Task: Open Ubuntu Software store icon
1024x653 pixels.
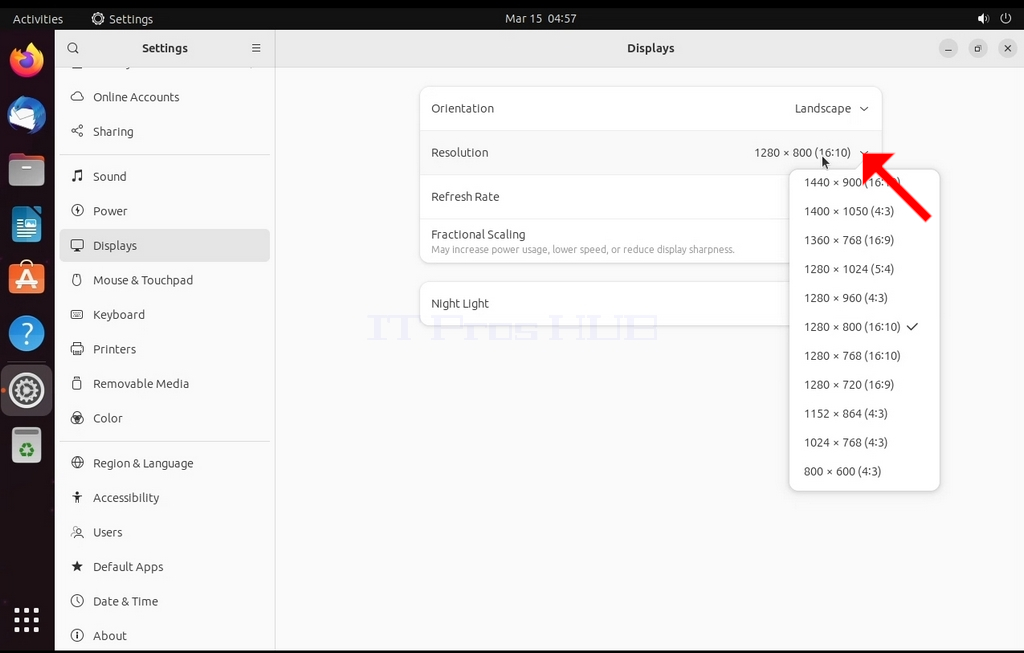Action: (x=27, y=278)
